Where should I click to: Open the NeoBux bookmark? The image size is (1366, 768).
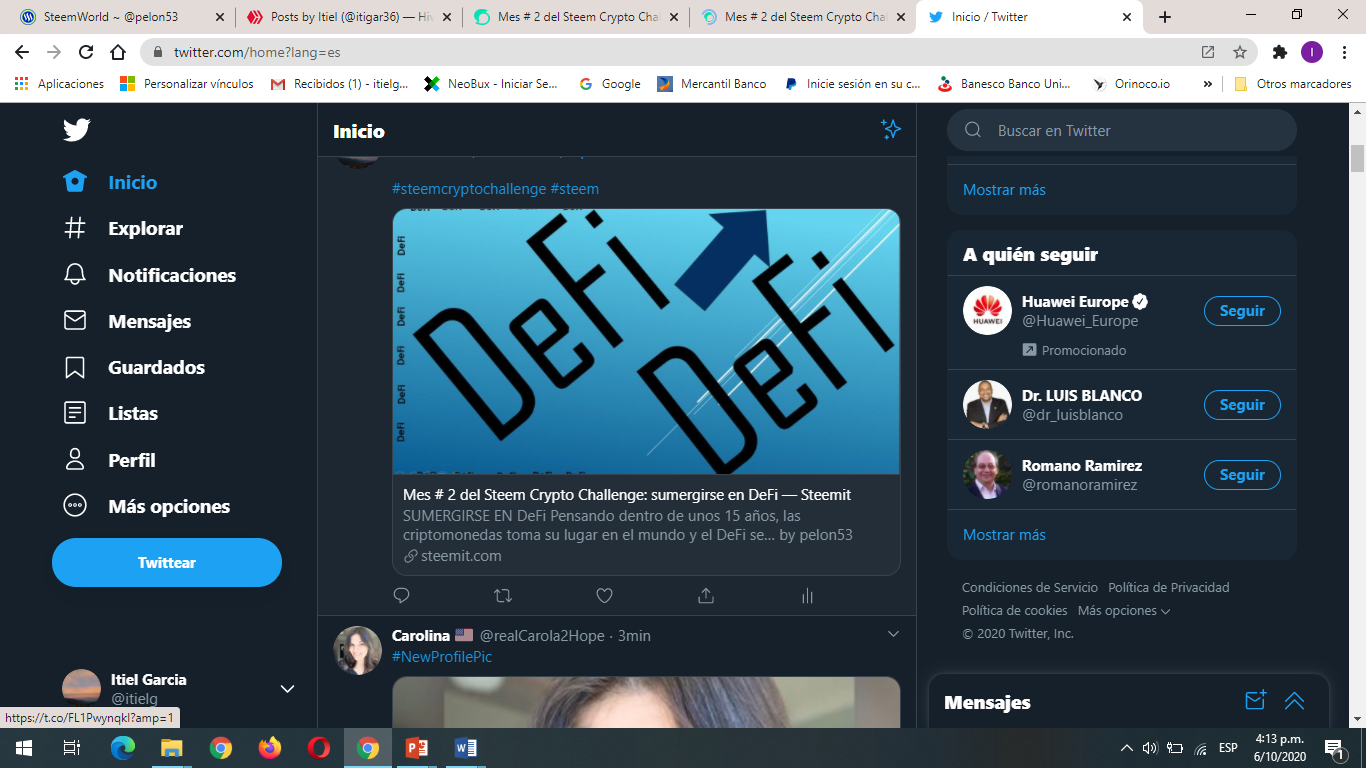491,84
